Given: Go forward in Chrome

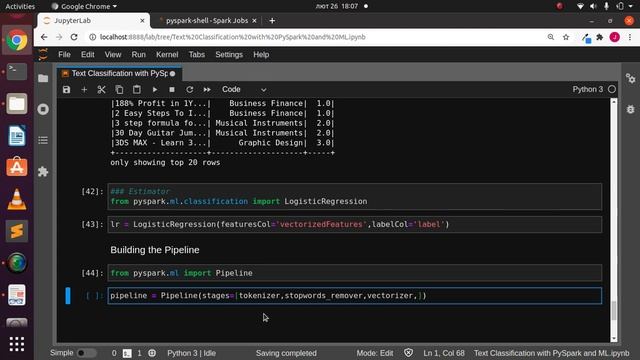Looking at the screenshot, I should [59, 37].
